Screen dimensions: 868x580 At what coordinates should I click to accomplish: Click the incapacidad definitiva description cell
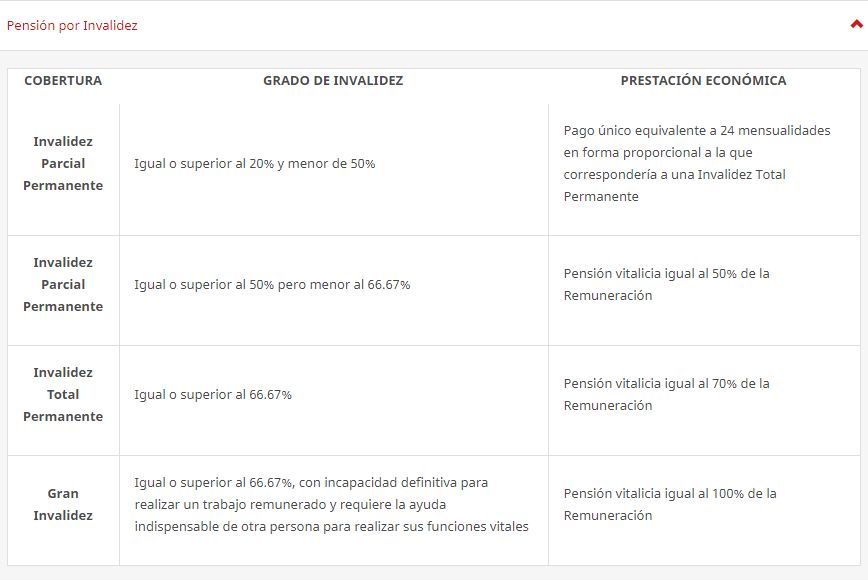coord(330,505)
